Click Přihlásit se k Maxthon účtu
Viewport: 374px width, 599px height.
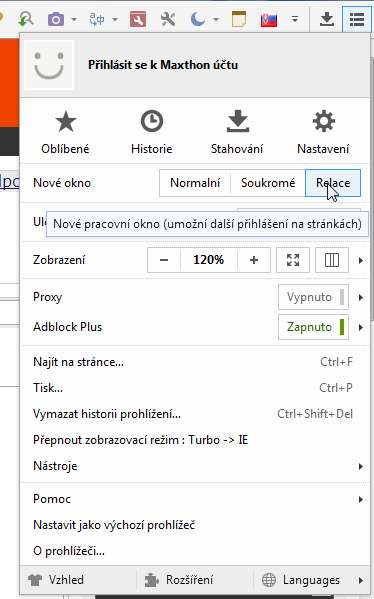coord(163,65)
